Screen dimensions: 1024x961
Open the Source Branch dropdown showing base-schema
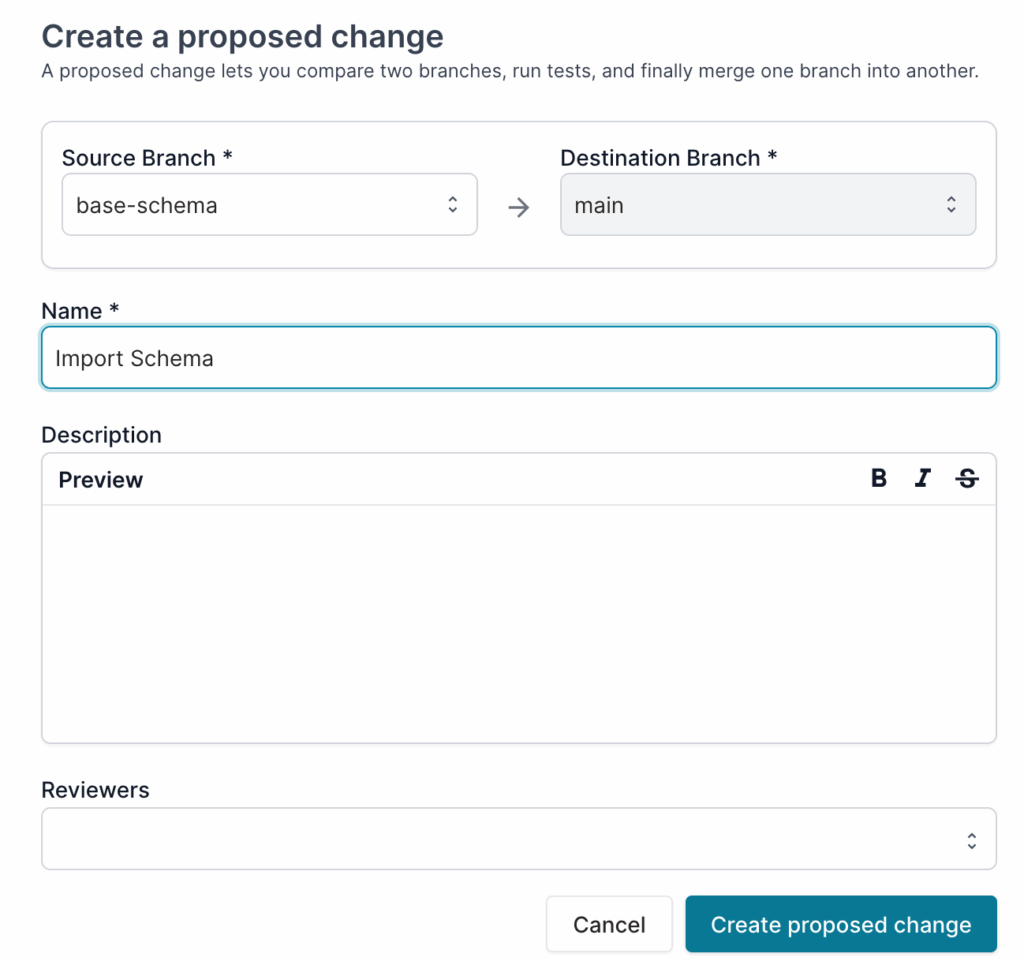click(x=270, y=204)
